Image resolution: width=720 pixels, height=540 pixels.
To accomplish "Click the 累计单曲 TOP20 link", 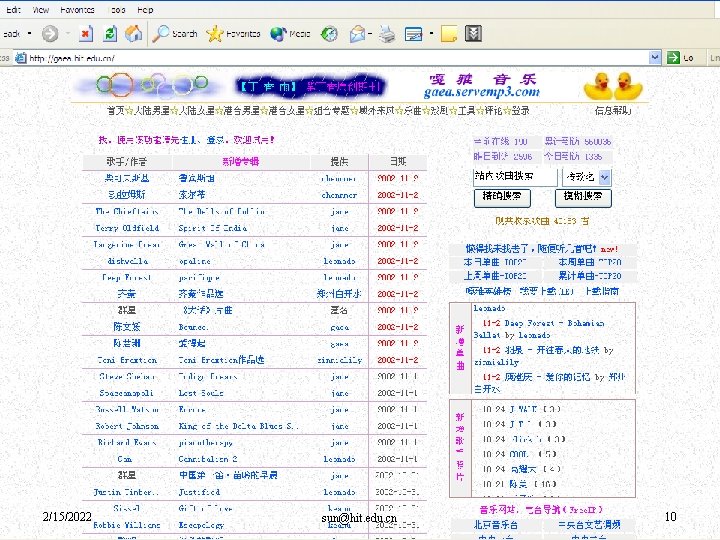I will click(590, 276).
